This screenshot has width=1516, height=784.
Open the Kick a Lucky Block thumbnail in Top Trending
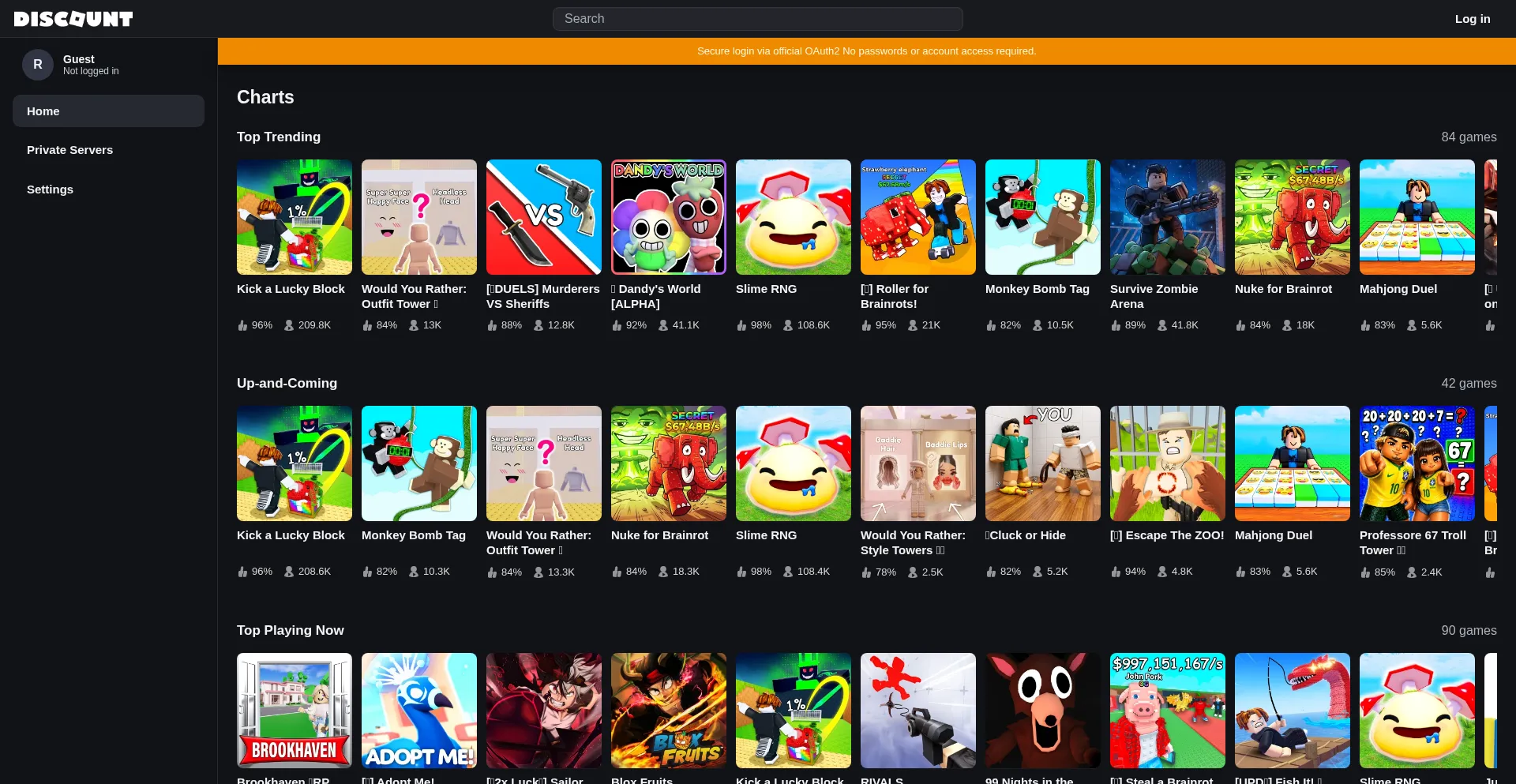(x=295, y=217)
